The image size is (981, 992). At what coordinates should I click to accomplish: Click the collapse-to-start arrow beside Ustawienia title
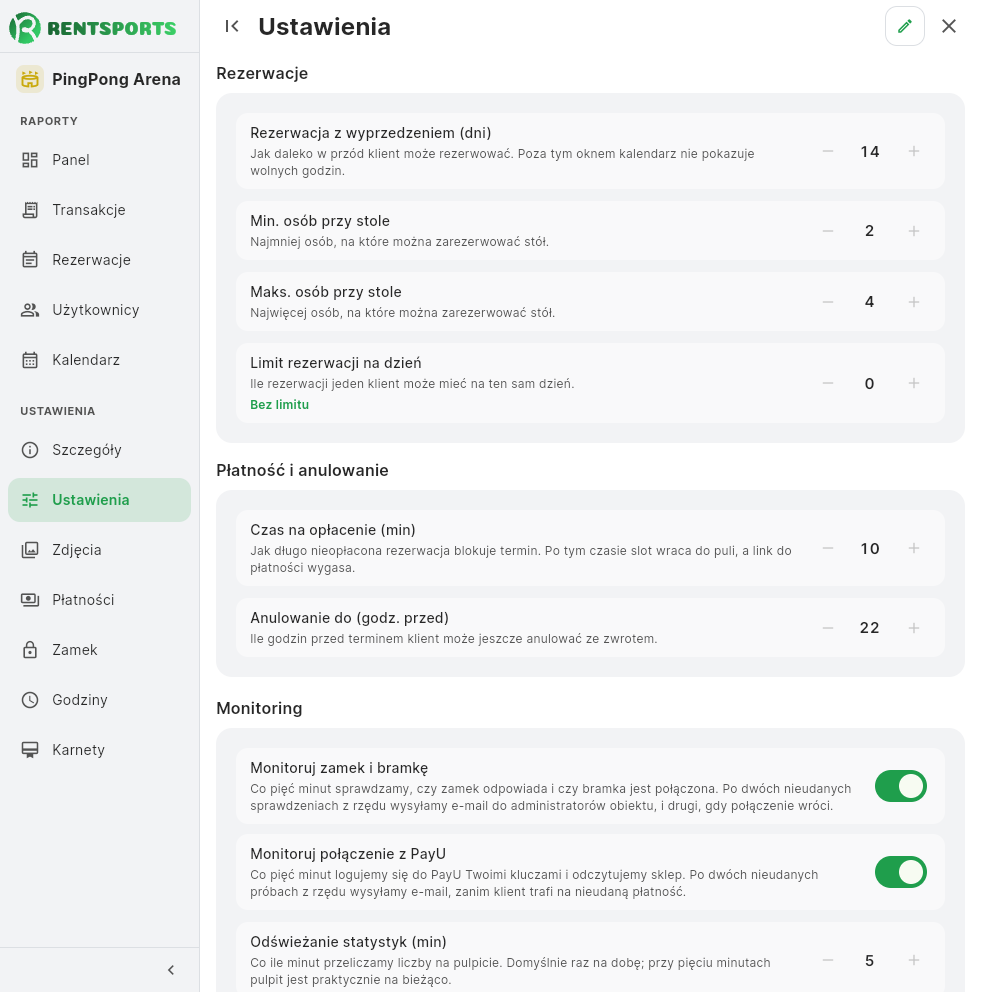pos(232,26)
